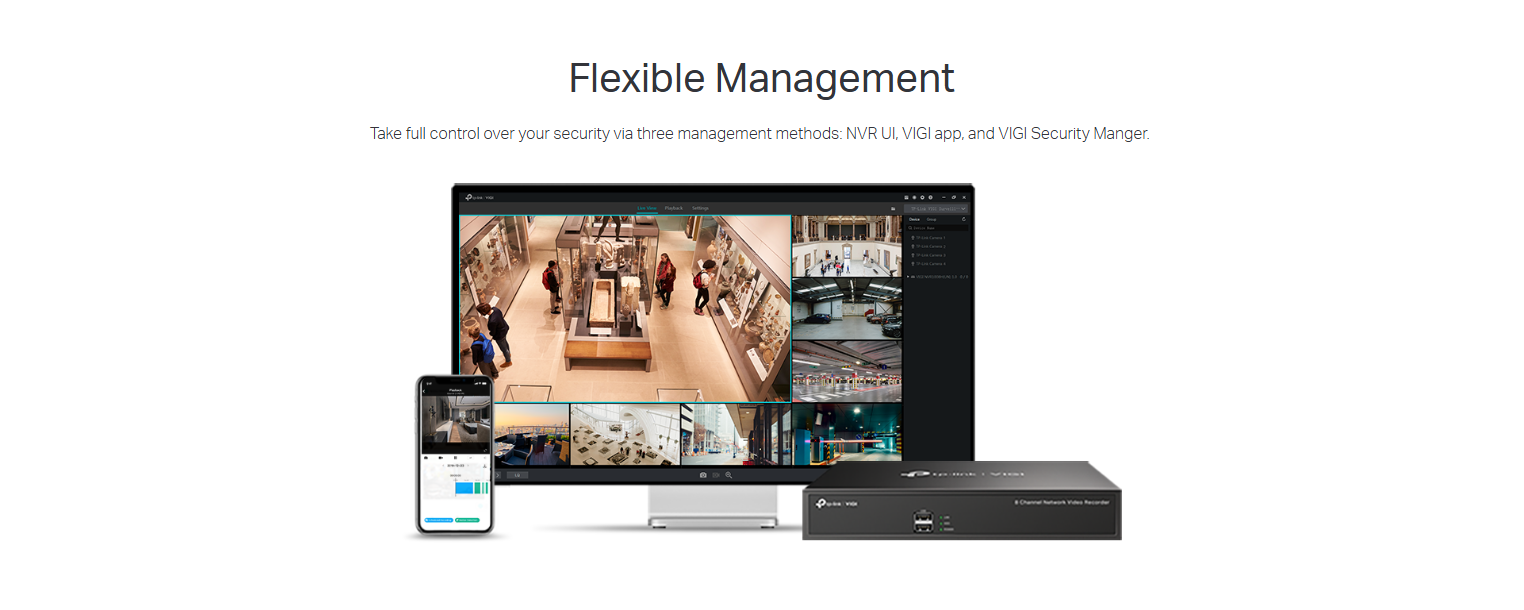Select TP-Link Camera 3 in device list
This screenshot has height=610, width=1524.
pyautogui.click(x=930, y=255)
